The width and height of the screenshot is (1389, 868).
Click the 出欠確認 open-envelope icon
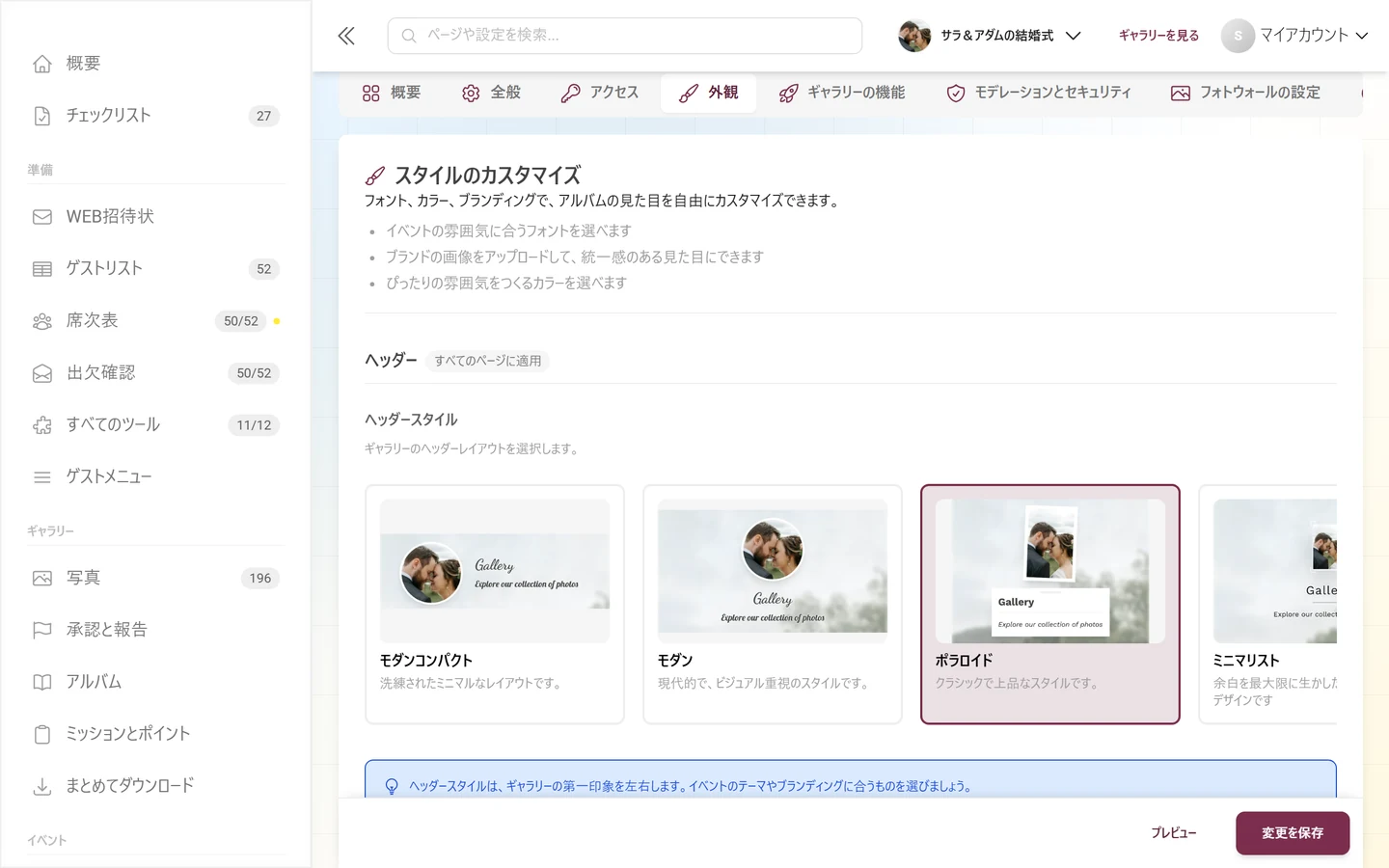tap(42, 373)
